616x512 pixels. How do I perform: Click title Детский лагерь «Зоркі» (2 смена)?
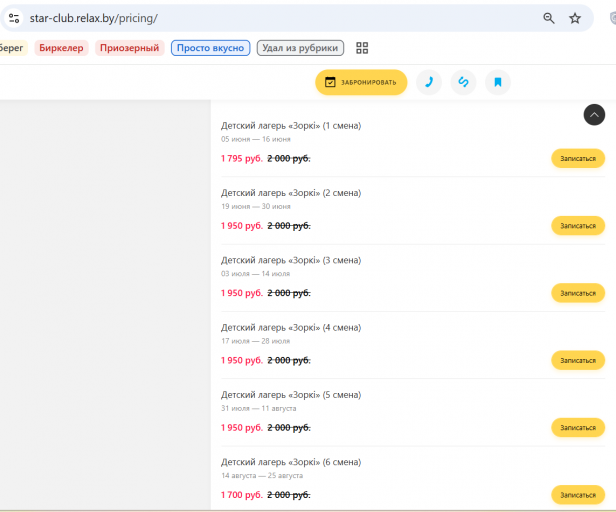pyautogui.click(x=291, y=193)
